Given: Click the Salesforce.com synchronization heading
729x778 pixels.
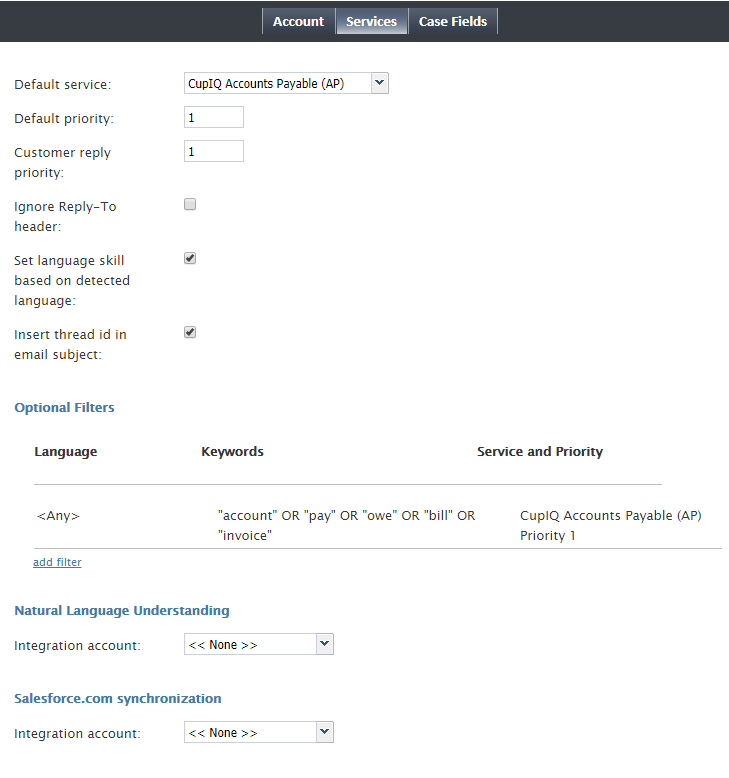Looking at the screenshot, I should pos(118,698).
